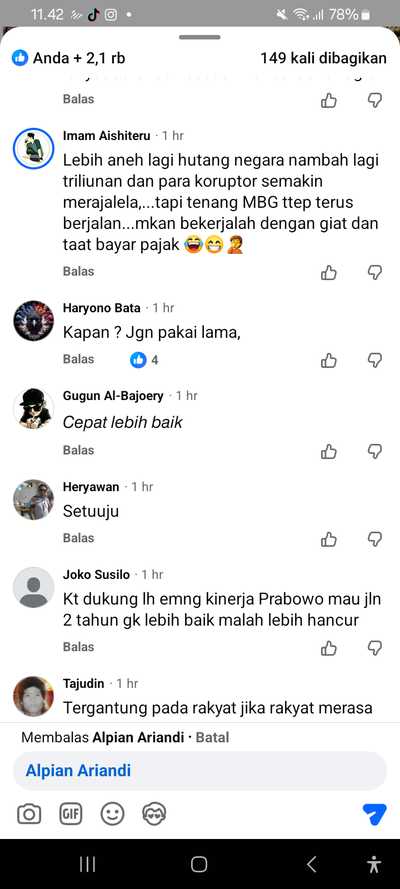The height and width of the screenshot is (889, 400).
Task: Tap the blue like reaction count 'Anda + 2,1 rb'
Action: click(x=69, y=58)
